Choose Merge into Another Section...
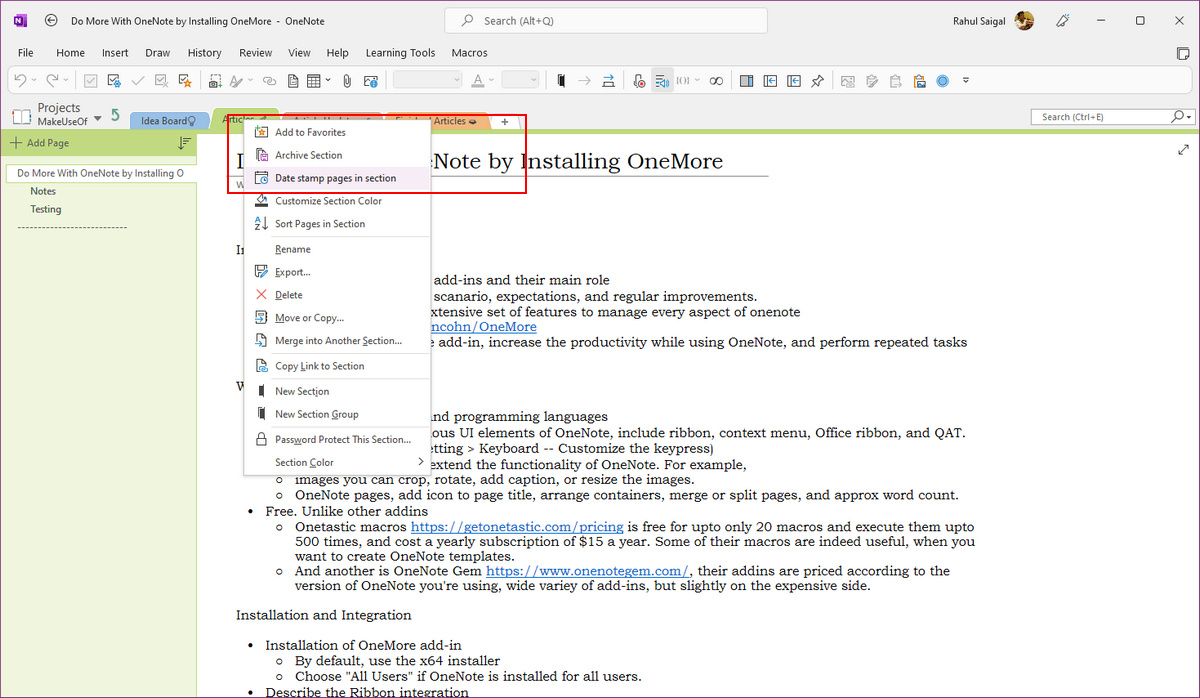1200x698 pixels. click(x=337, y=341)
